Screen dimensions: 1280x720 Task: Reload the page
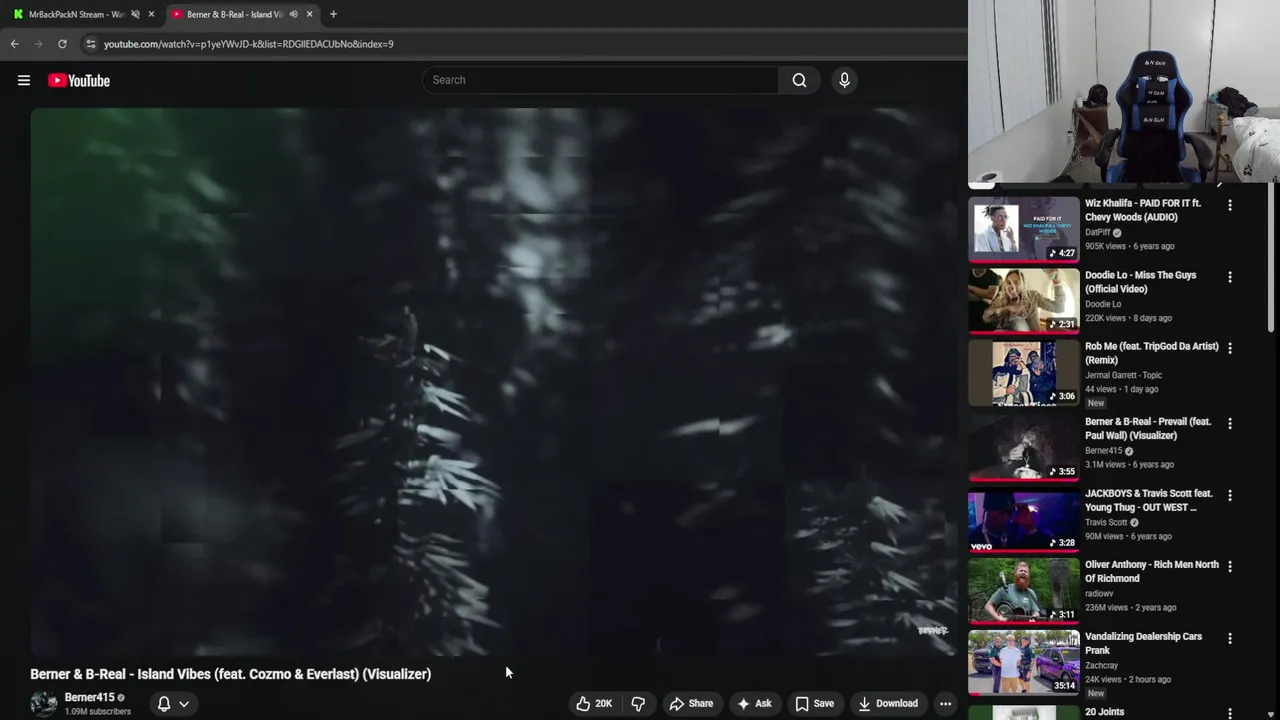pos(62,44)
